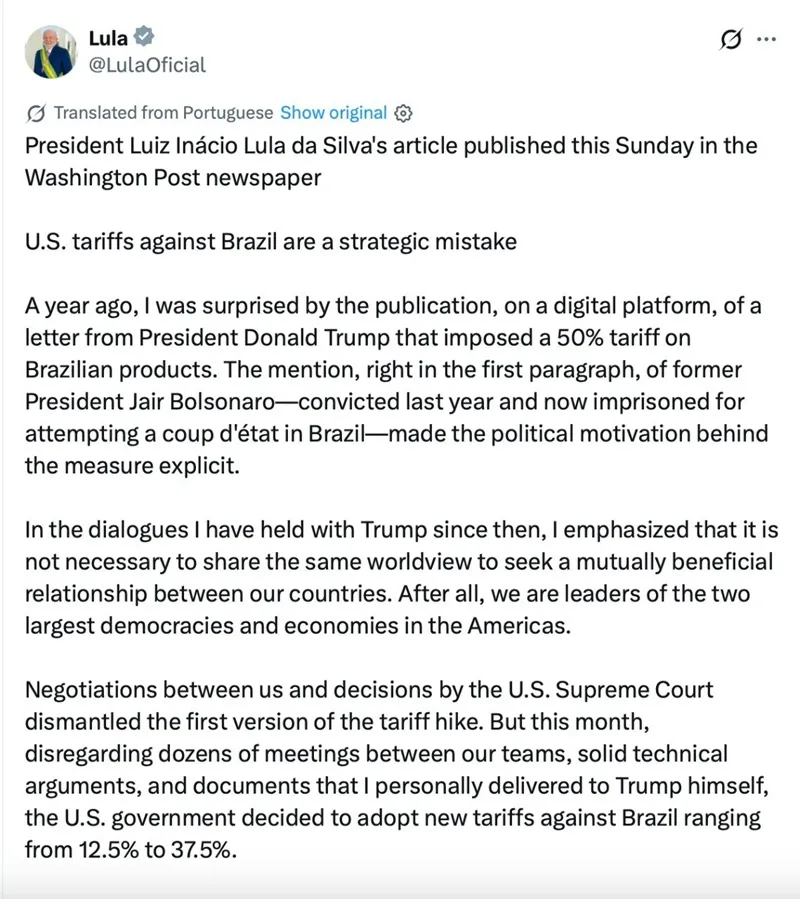This screenshot has width=800, height=899.
Task: Click the first line mentioning Washington Post article
Action: (391, 146)
